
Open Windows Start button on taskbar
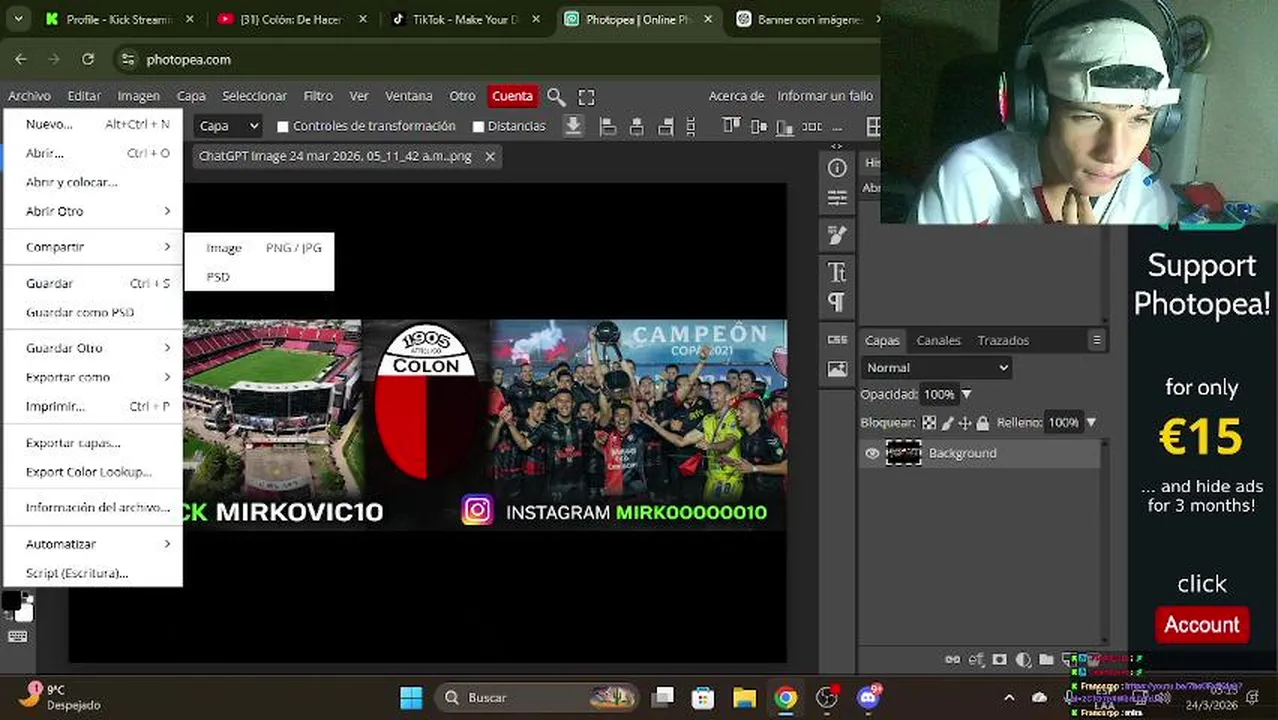pos(411,698)
